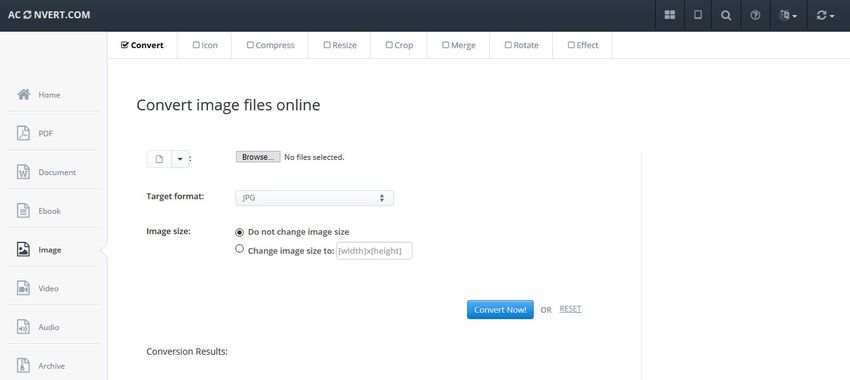
Task: Open the PDF sidebar label
Action: tap(46, 133)
